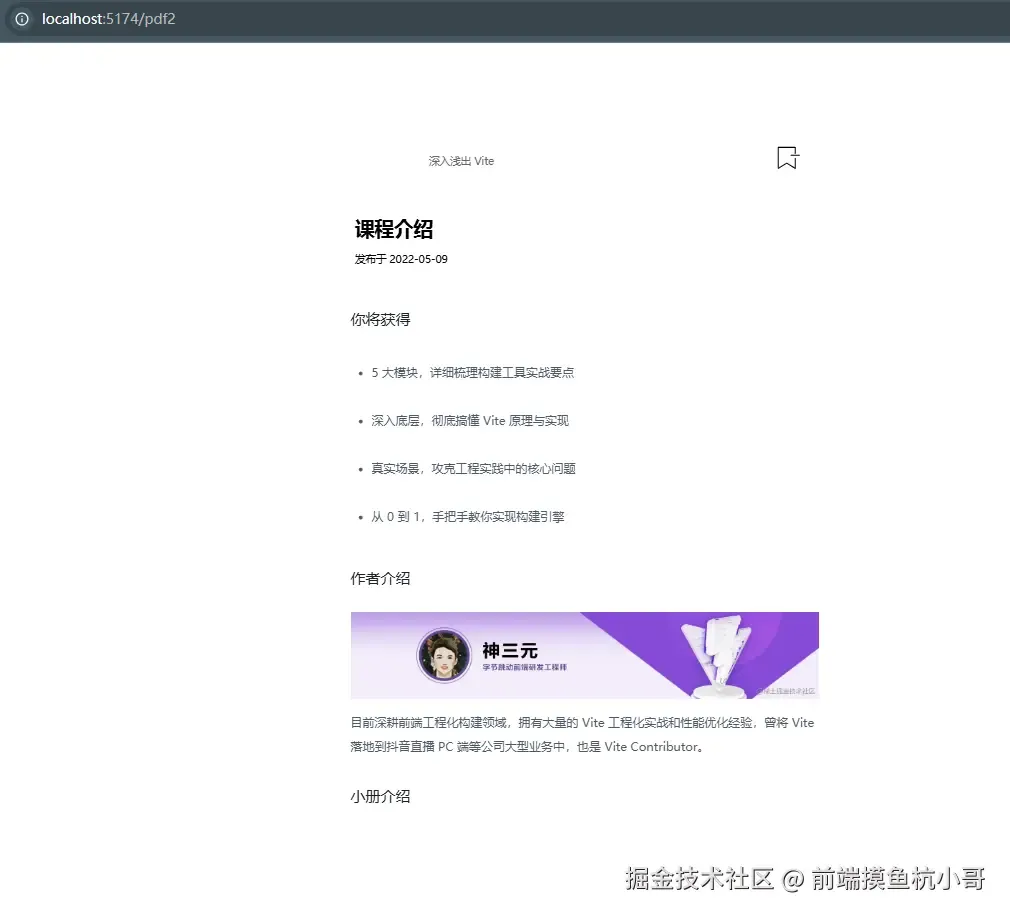Image resolution: width=1010 pixels, height=917 pixels.
Task: Click the site info icon in address bar
Action: (22, 19)
